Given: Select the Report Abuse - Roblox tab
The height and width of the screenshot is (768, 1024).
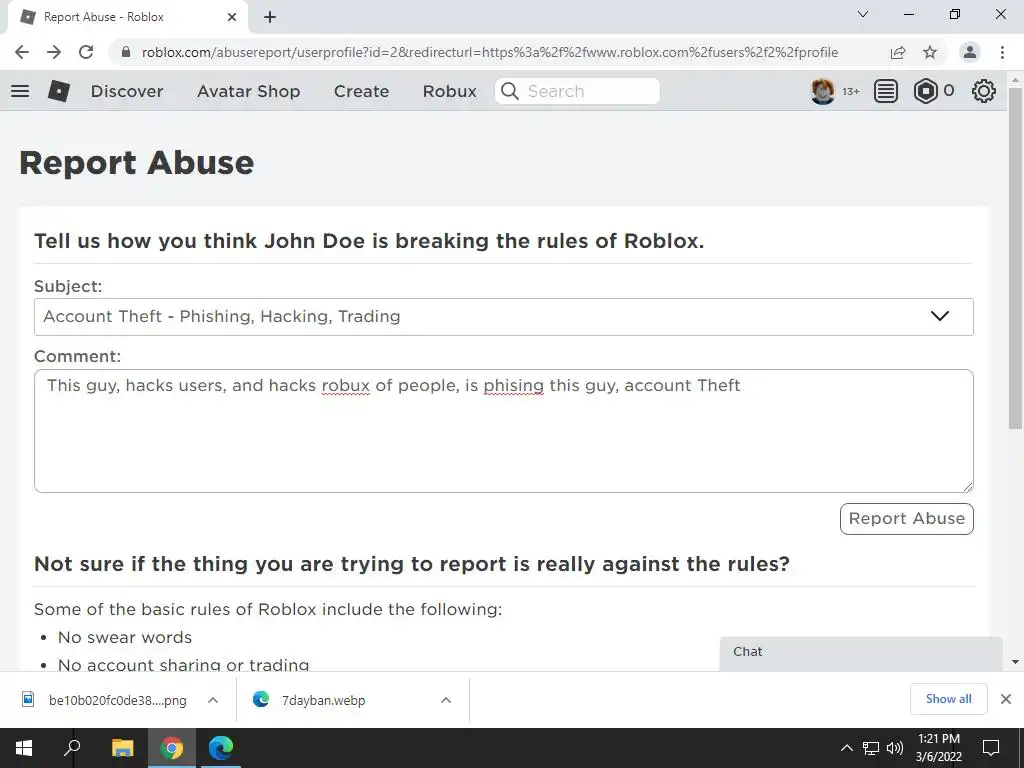Looking at the screenshot, I should click(x=127, y=17).
